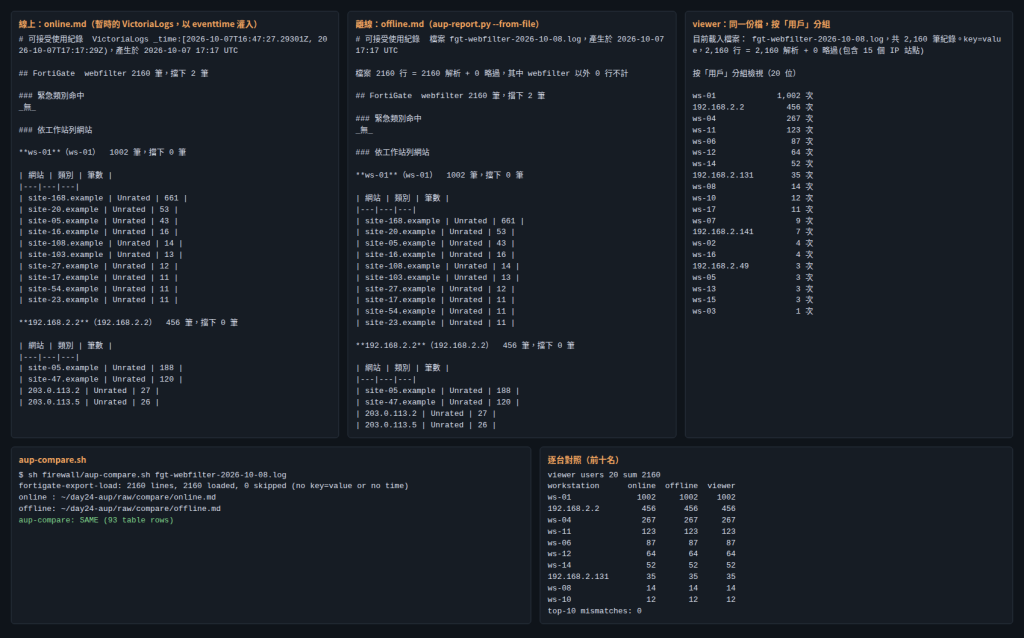Click the ws-11 123 次 row in viewer
This screenshot has height=638, width=1024.
pos(752,130)
